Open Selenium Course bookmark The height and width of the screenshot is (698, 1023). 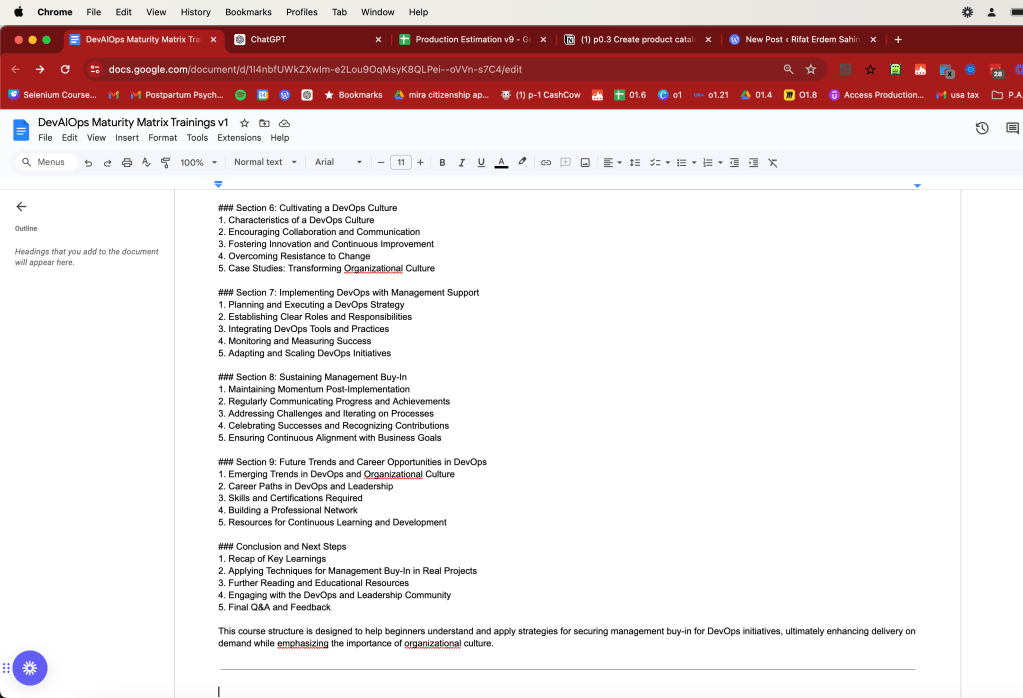tap(52, 95)
